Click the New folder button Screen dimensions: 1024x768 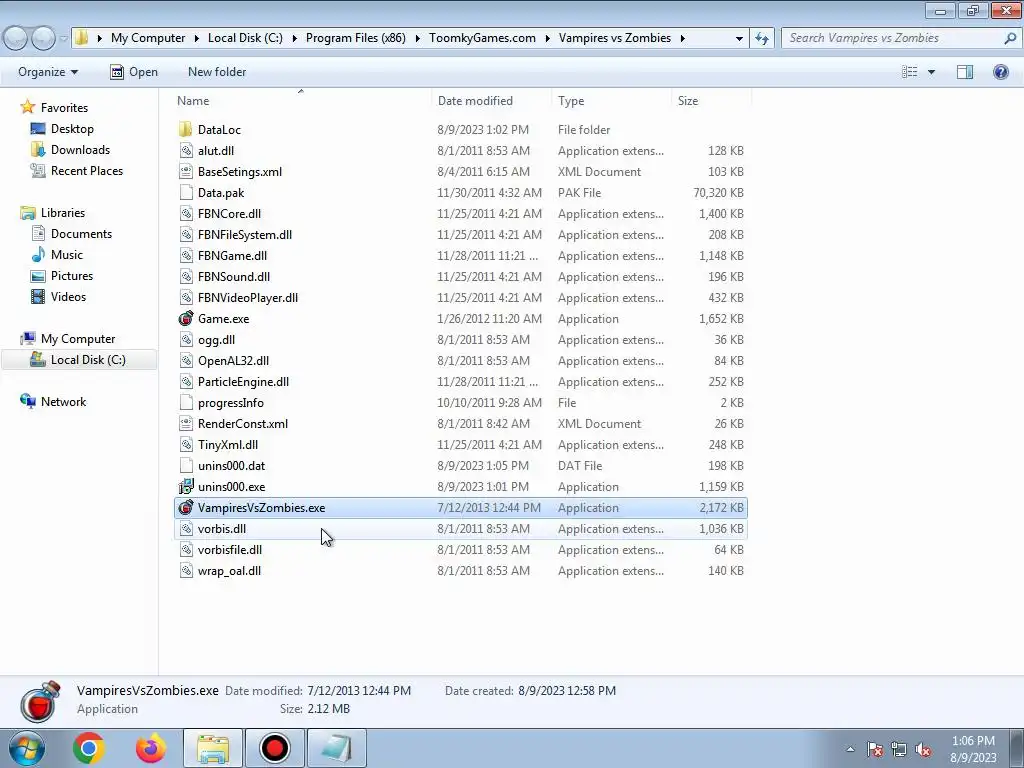coord(217,72)
